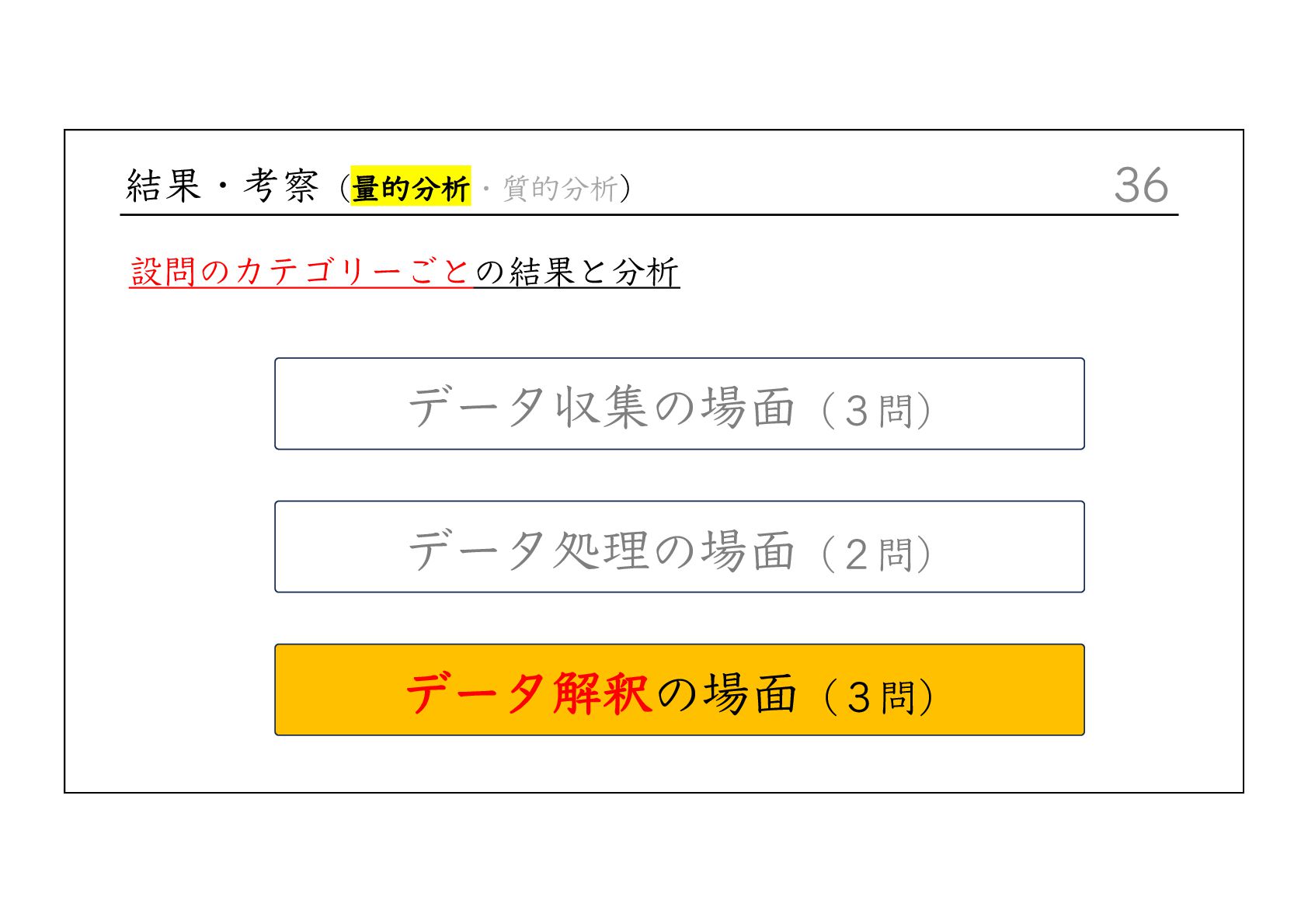
Task: Click the red underlined 設問のカテゴリーごと text
Action: (300, 272)
